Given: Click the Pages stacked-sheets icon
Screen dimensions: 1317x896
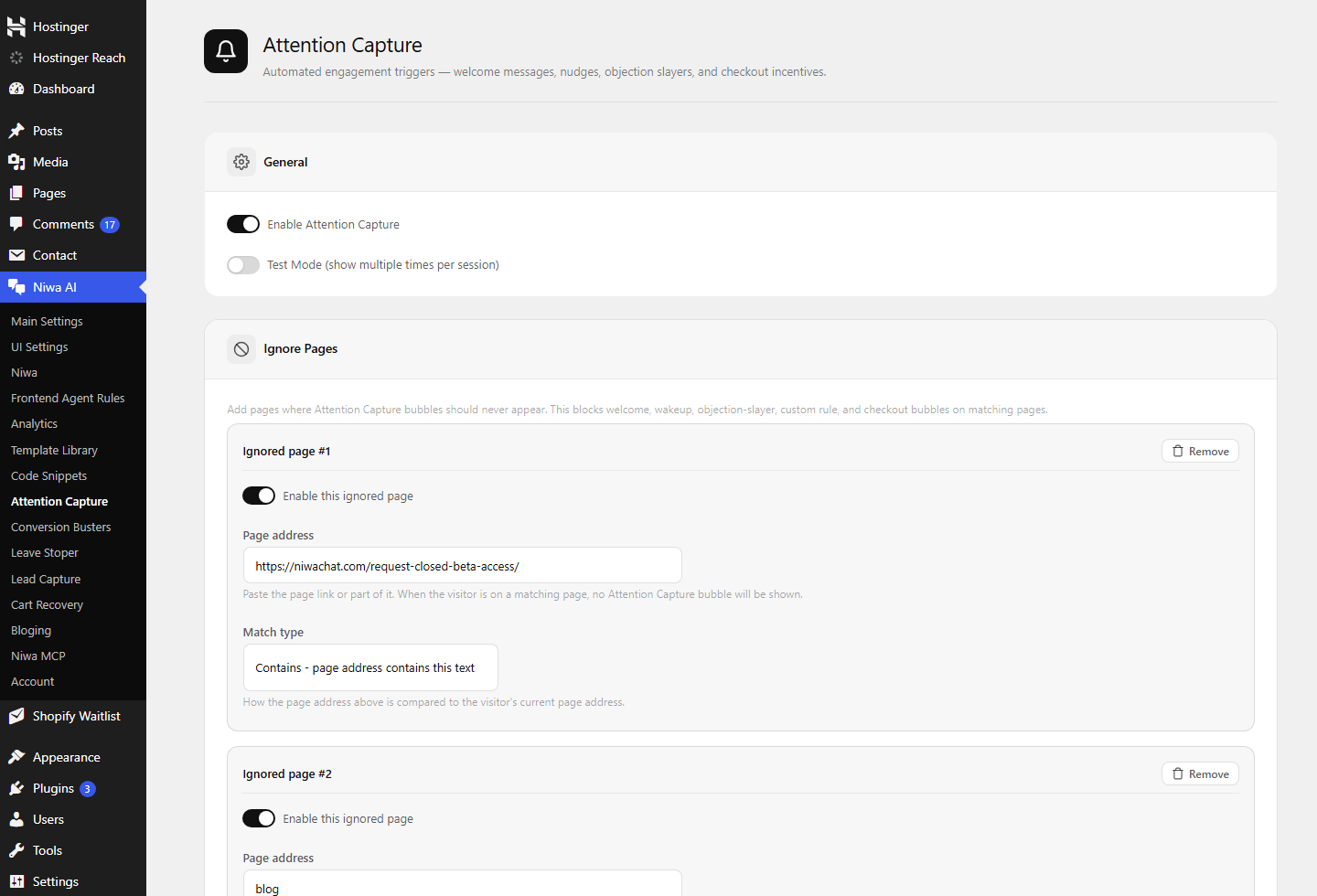Looking at the screenshot, I should pyautogui.click(x=16, y=193).
